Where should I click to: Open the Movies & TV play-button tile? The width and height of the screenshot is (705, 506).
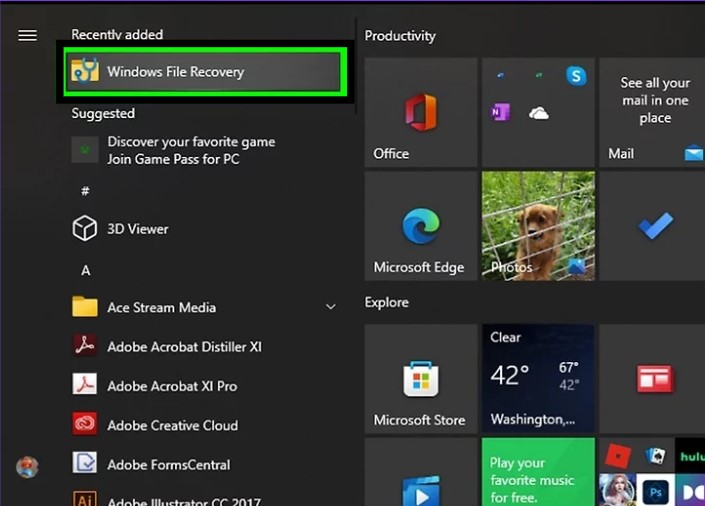421,472
